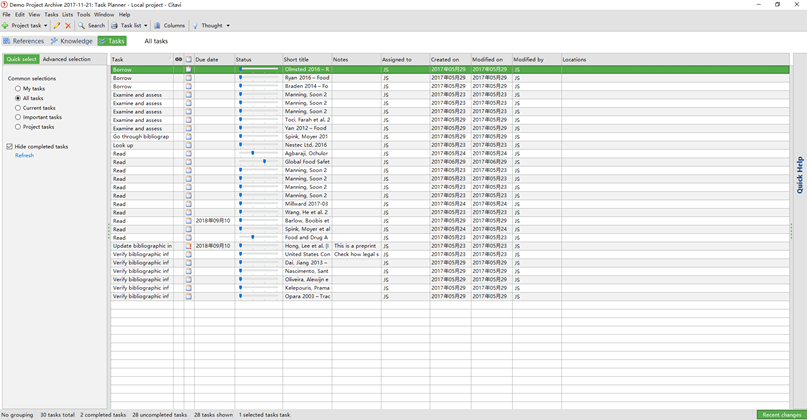Click the Refresh link
807x420 pixels.
(24, 155)
